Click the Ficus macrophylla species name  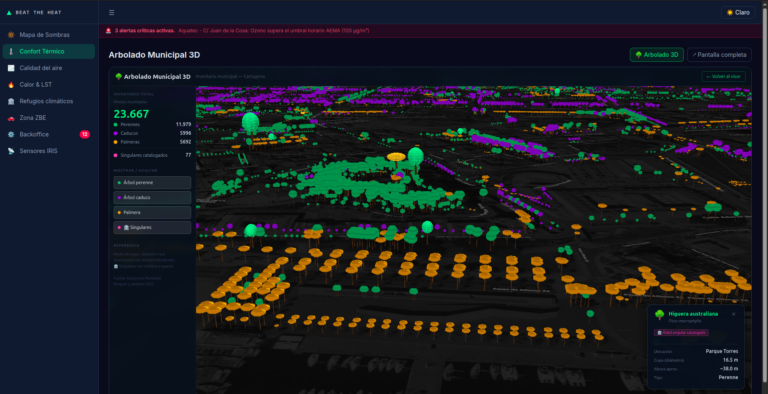[x=685, y=321]
